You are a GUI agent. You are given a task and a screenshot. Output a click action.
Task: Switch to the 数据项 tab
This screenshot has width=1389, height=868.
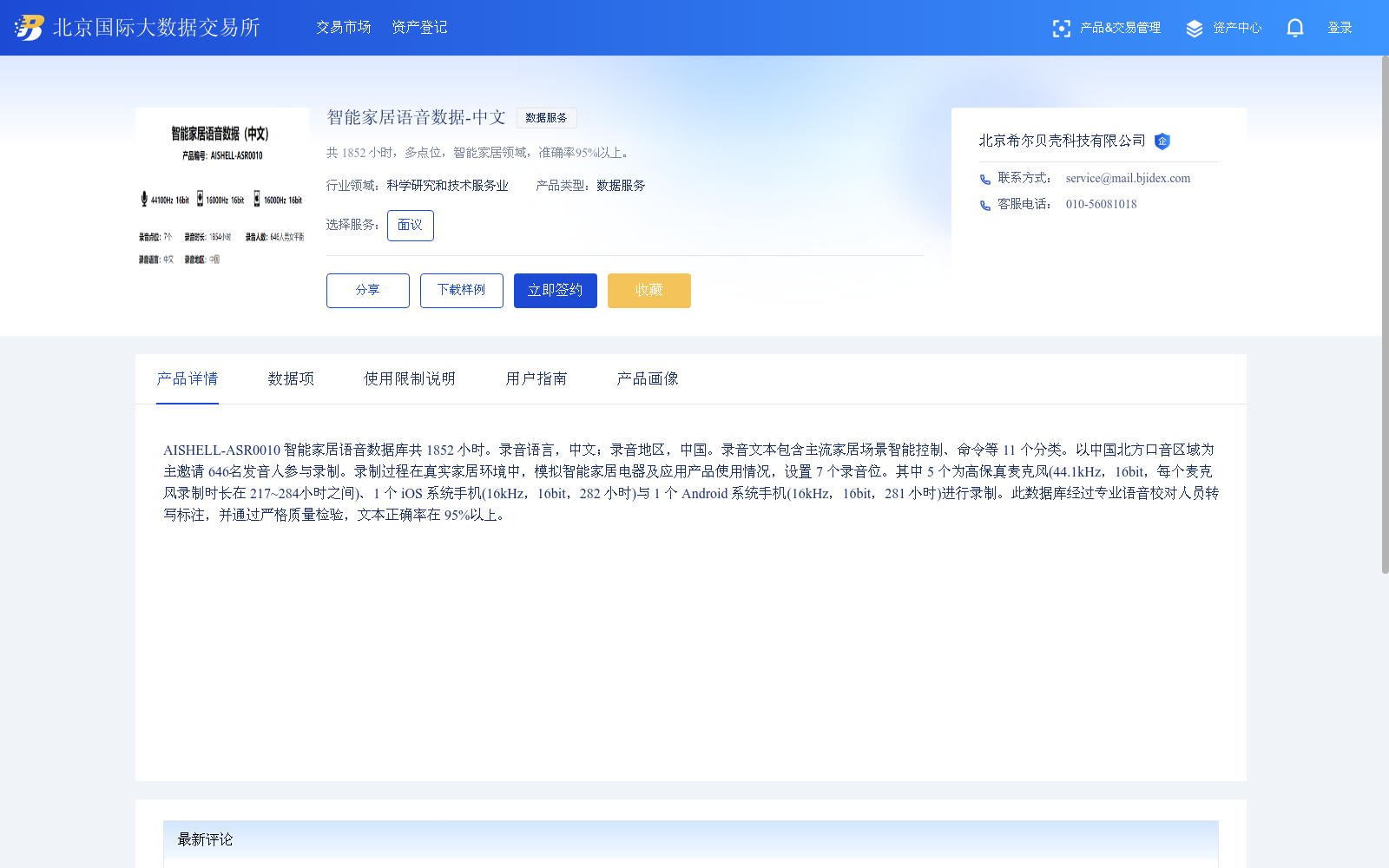[291, 378]
